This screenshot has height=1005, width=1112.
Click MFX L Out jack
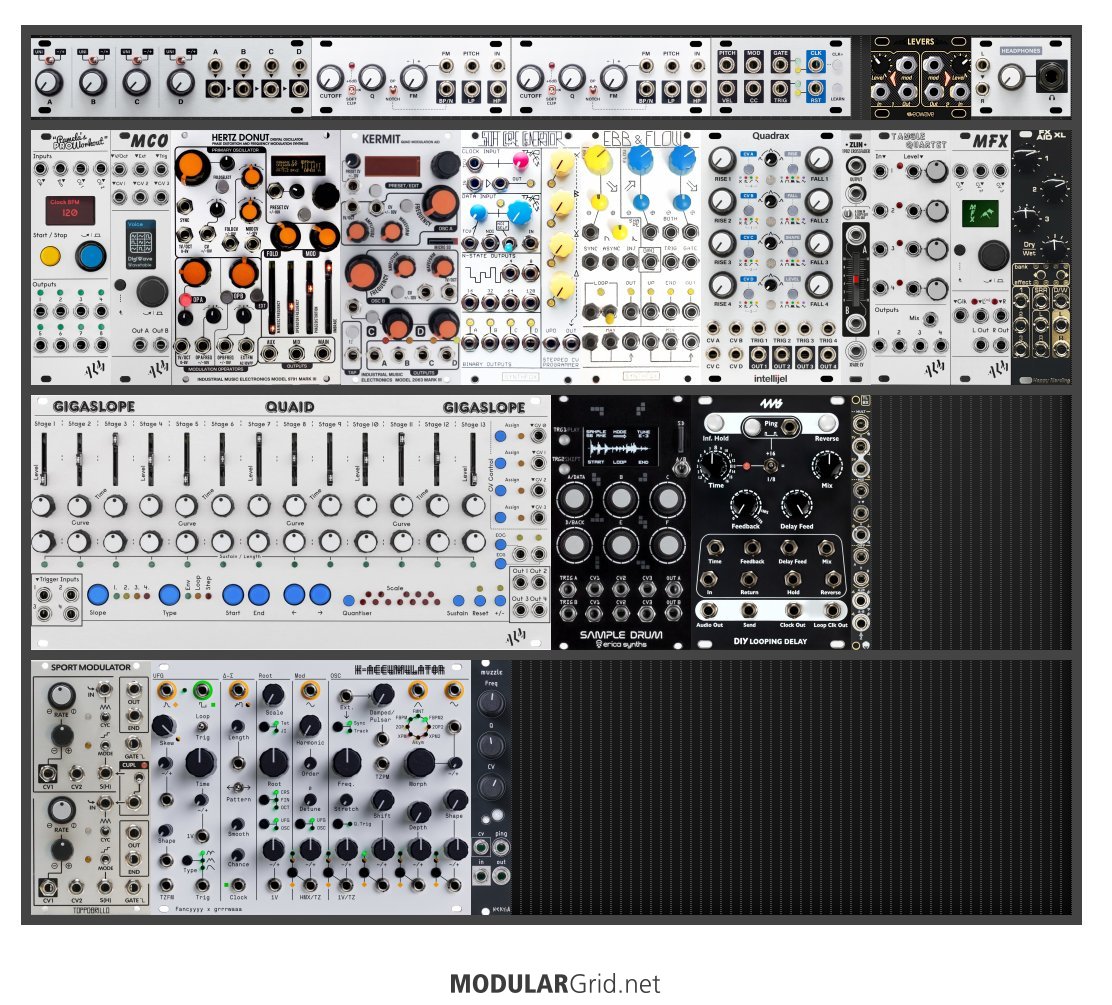click(x=980, y=345)
